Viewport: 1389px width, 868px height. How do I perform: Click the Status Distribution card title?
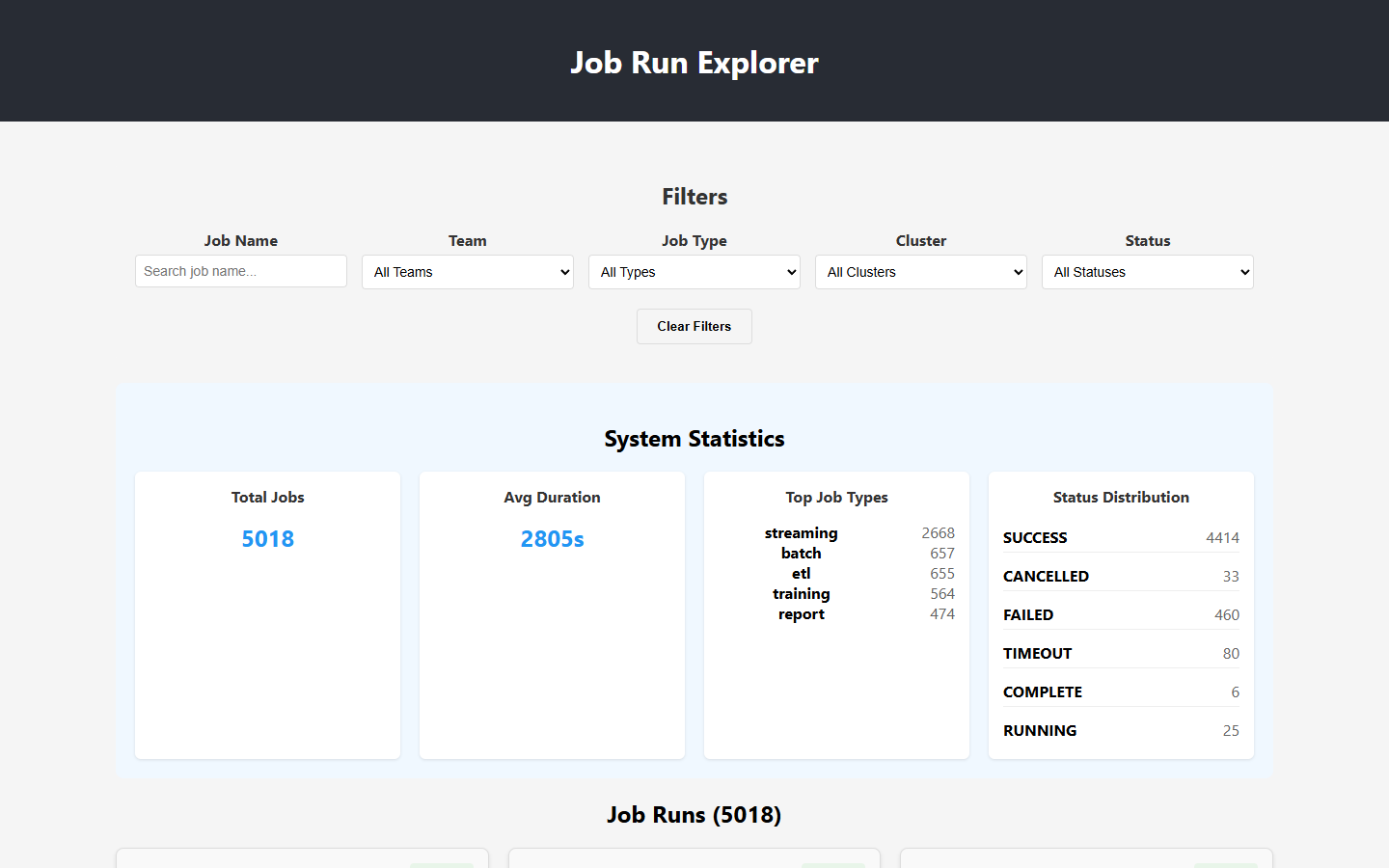coord(1121,498)
